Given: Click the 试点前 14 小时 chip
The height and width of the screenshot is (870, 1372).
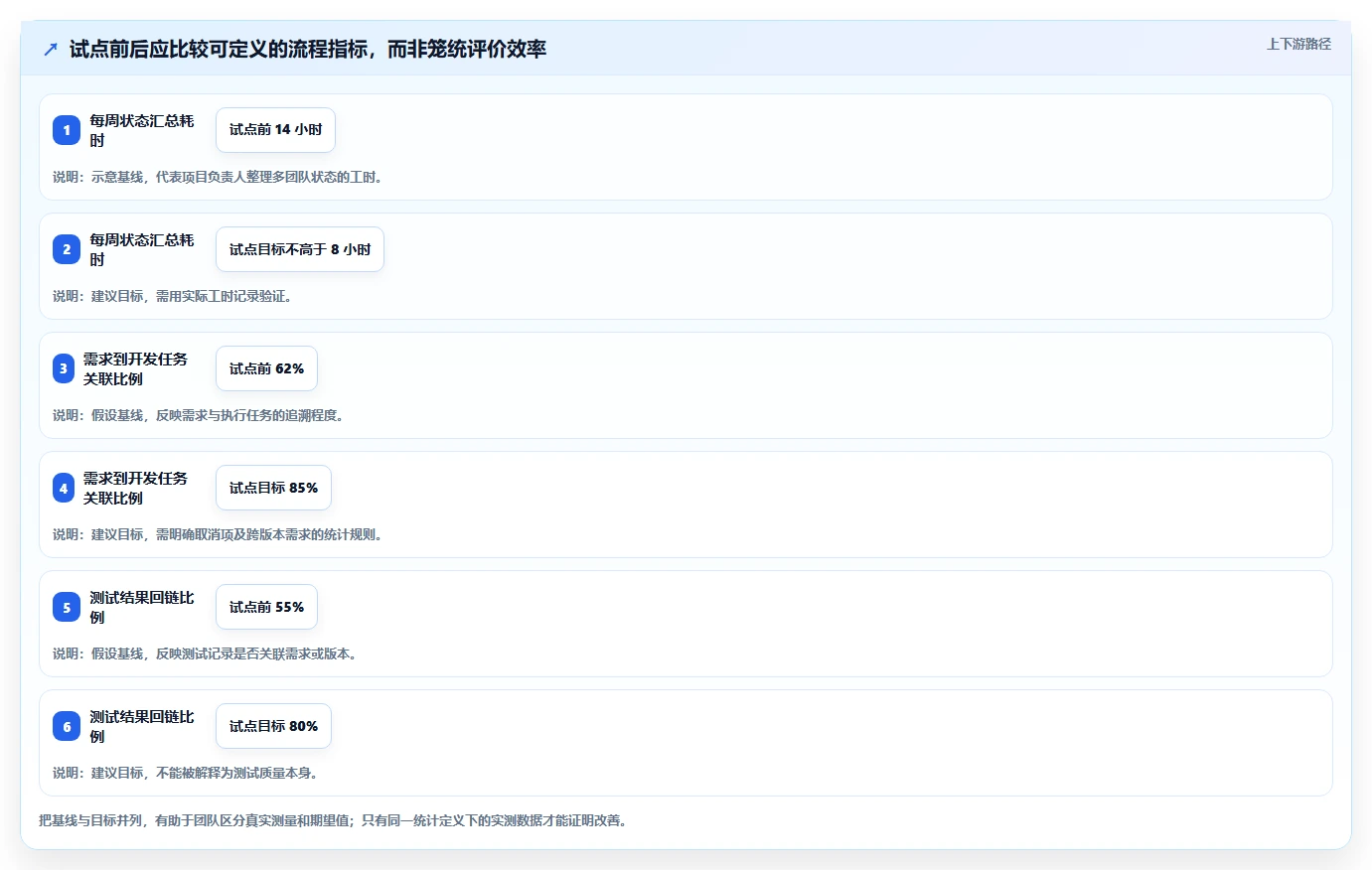Looking at the screenshot, I should pyautogui.click(x=275, y=130).
